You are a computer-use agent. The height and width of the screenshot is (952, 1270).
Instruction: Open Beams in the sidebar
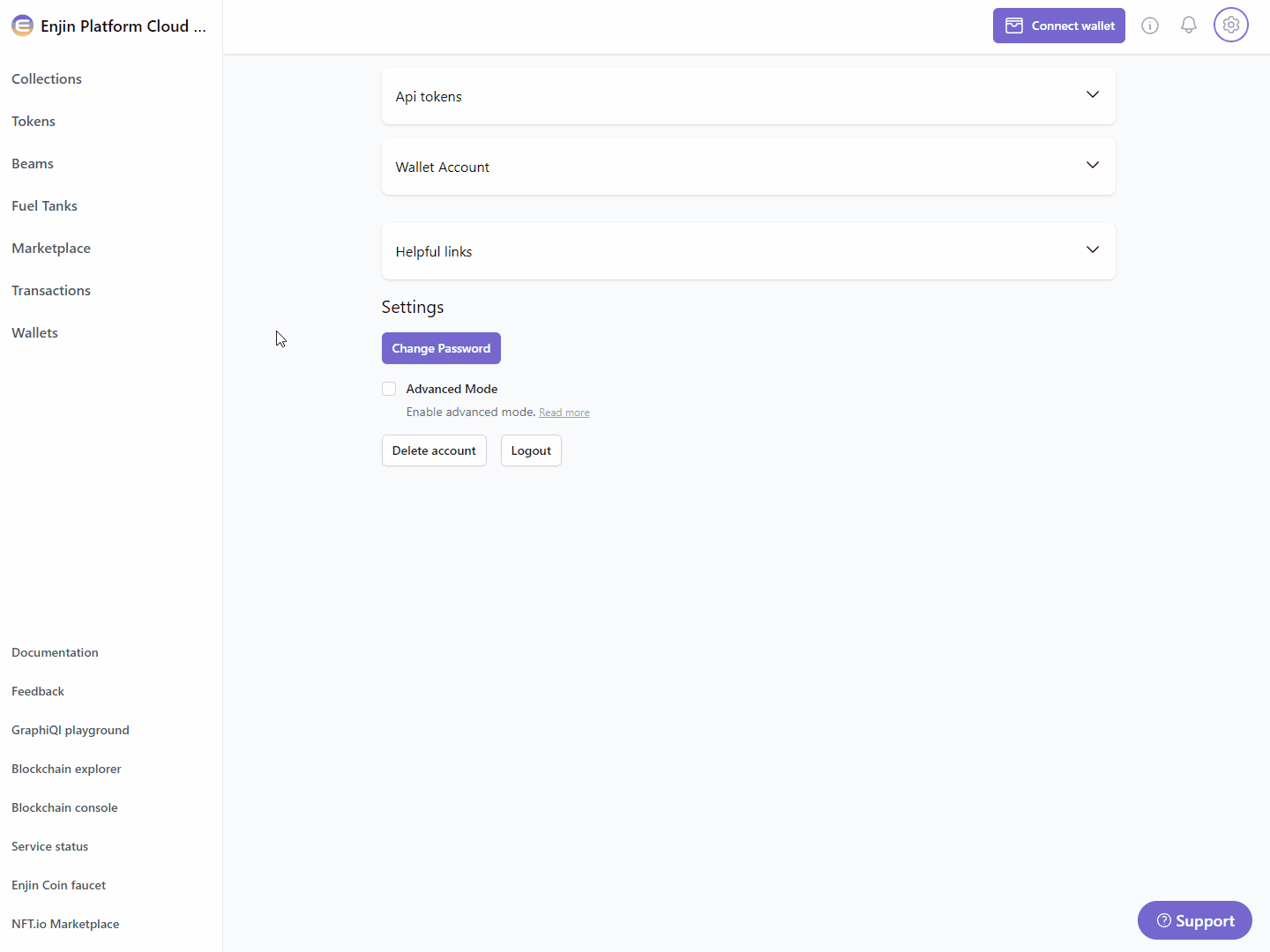tap(33, 163)
